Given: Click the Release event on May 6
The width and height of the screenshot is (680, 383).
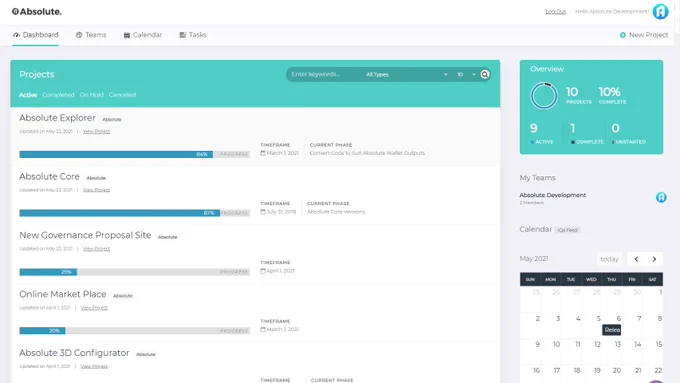Looking at the screenshot, I should point(611,330).
